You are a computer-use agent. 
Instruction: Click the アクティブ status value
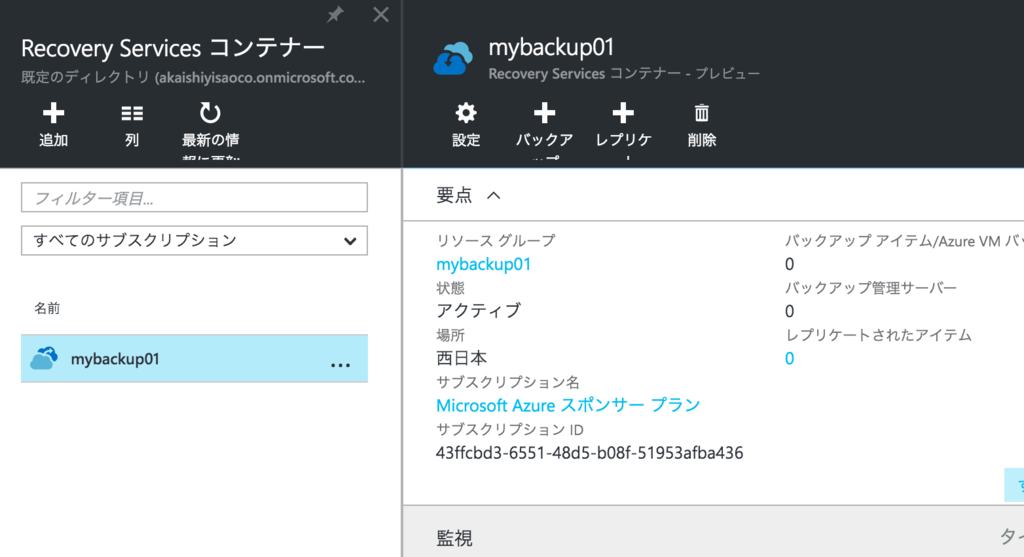[479, 311]
